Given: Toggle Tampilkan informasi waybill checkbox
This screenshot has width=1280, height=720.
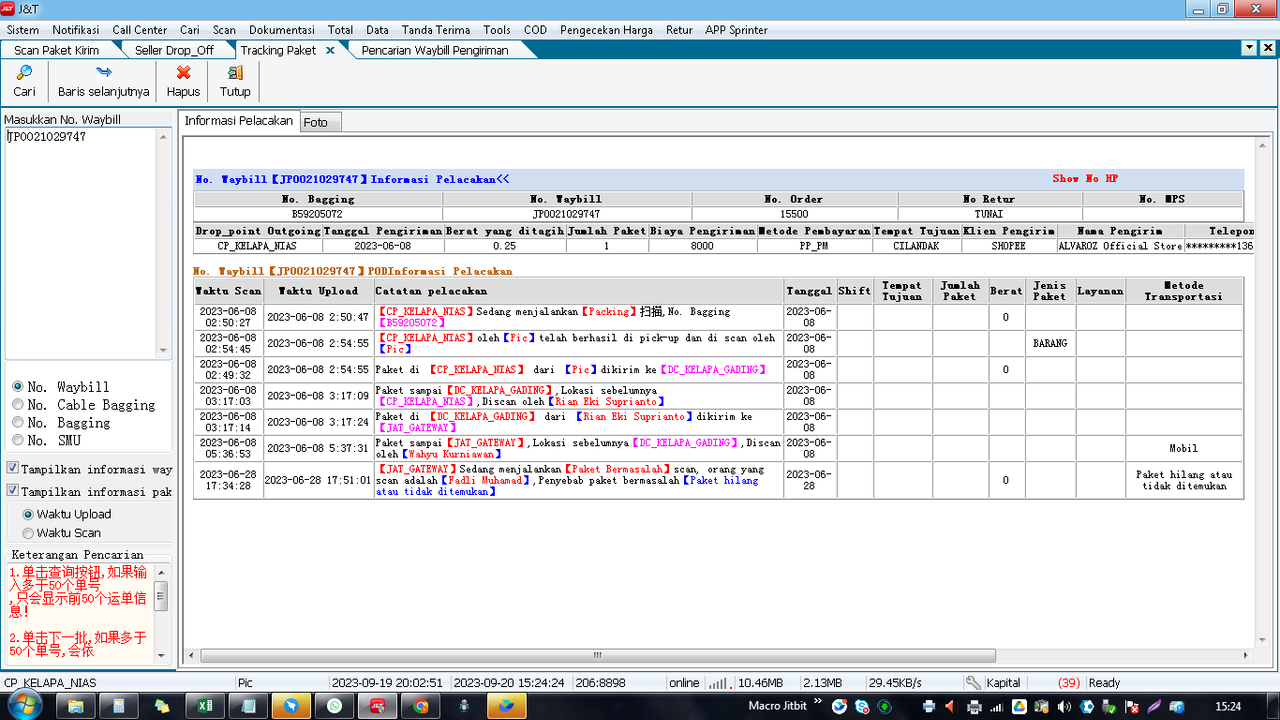Looking at the screenshot, I should (x=12, y=469).
